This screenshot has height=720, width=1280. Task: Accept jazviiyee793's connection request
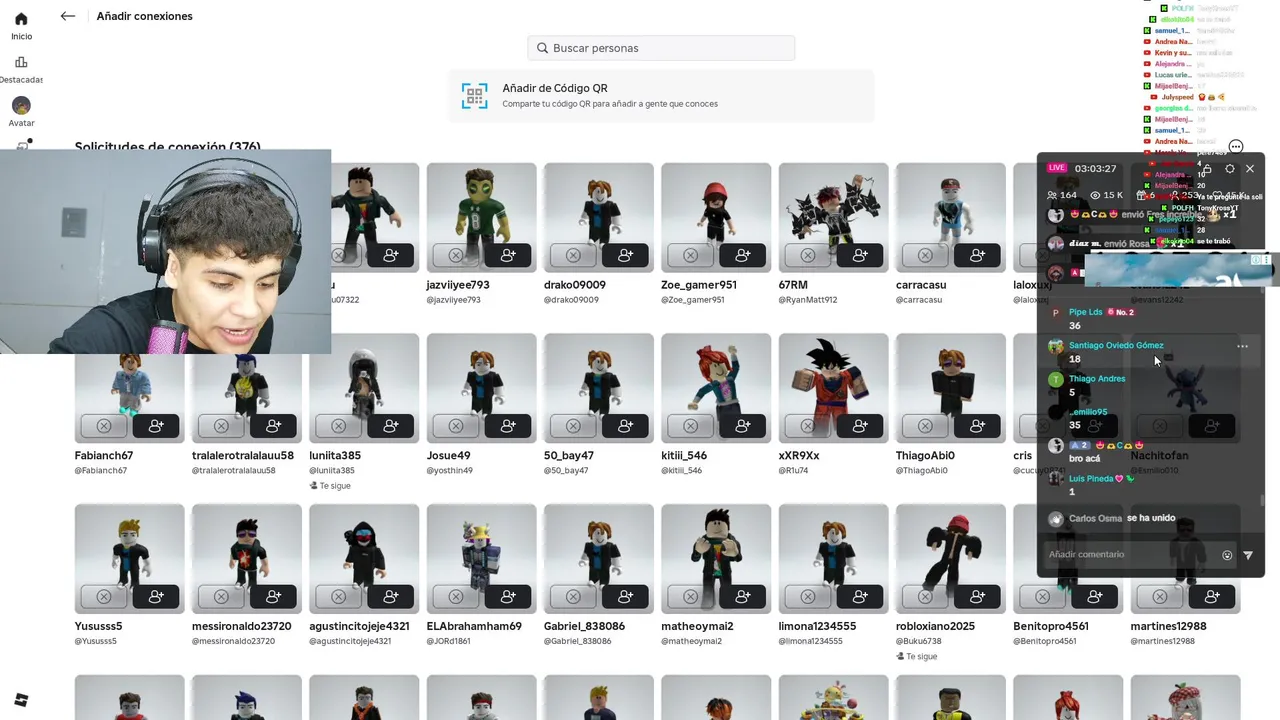click(x=508, y=256)
